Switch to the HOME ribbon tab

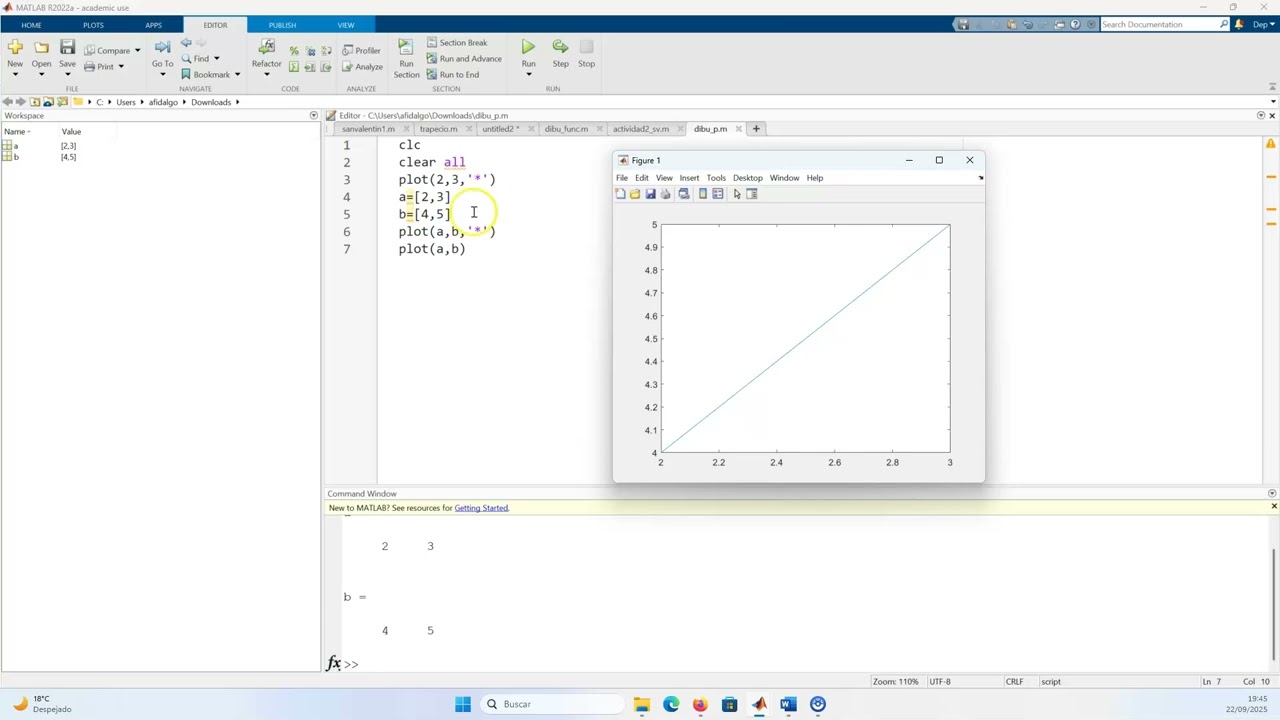coord(31,24)
